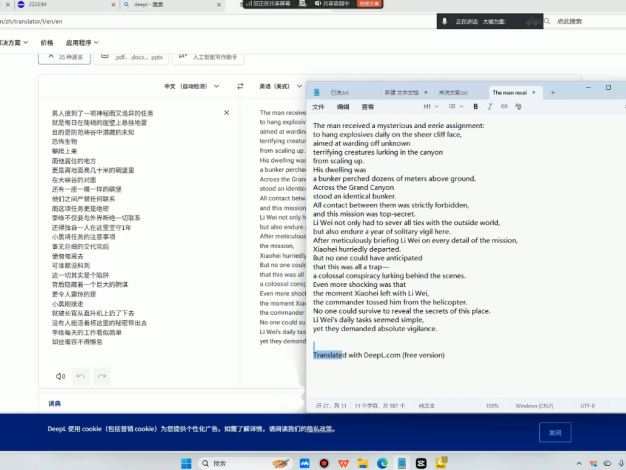Open the red record app in taskbar
The width and height of the screenshot is (626, 470).
coord(324,463)
